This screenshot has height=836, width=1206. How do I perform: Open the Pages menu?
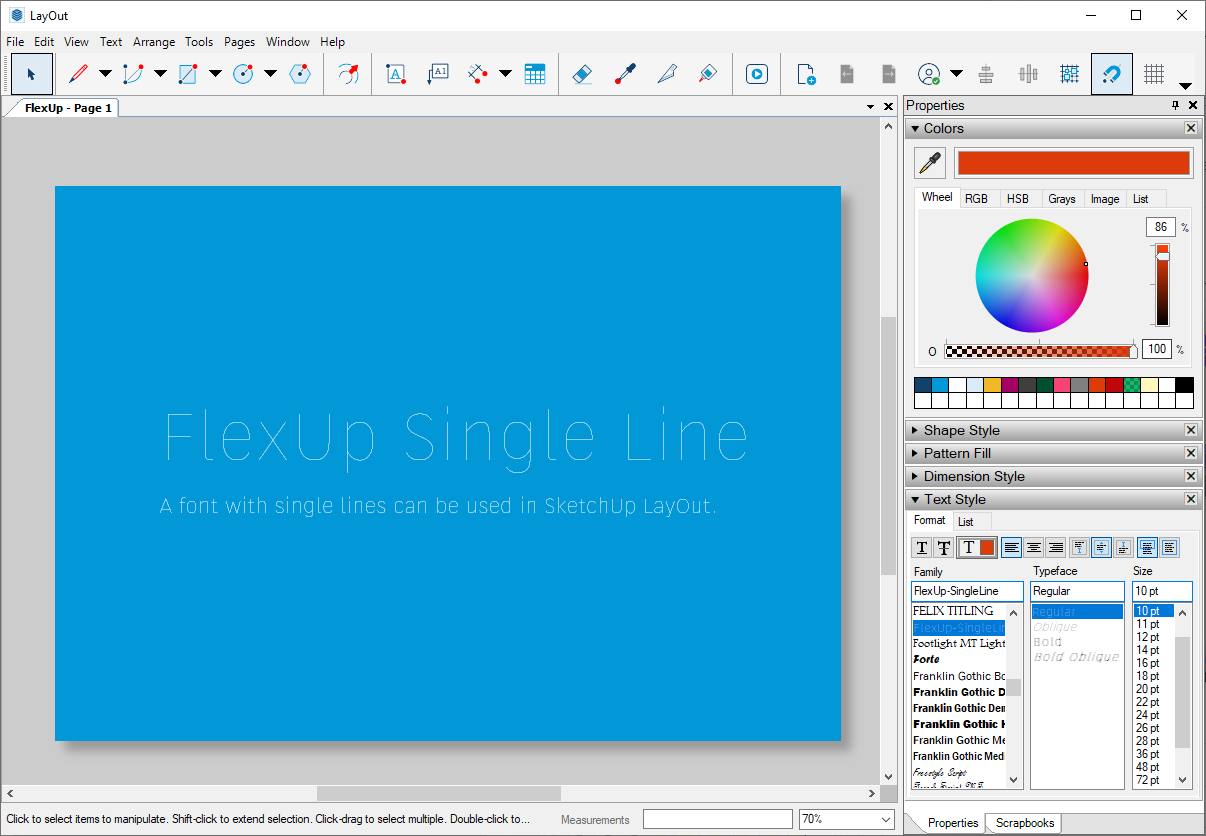pos(240,42)
